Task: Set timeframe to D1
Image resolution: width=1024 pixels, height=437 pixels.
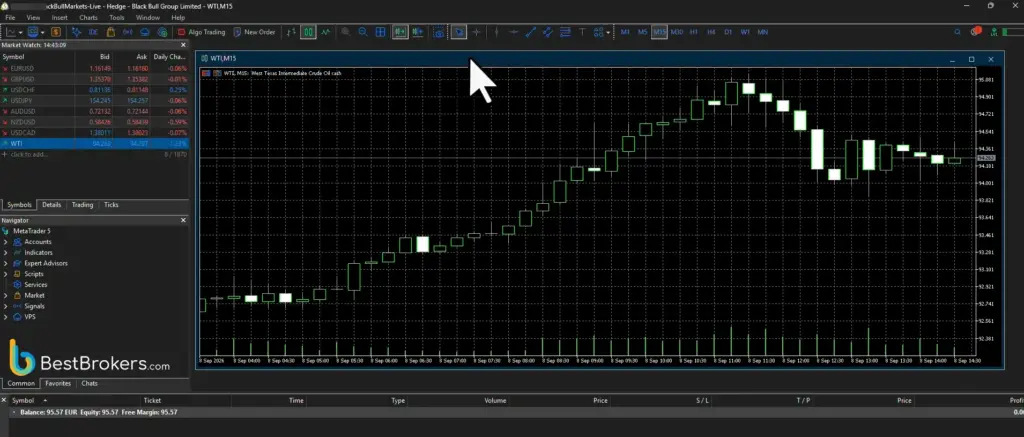Action: click(728, 32)
